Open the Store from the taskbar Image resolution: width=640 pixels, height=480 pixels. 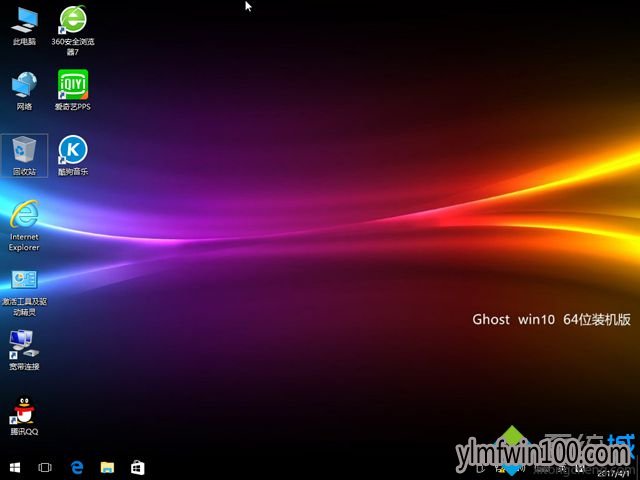pyautogui.click(x=138, y=467)
